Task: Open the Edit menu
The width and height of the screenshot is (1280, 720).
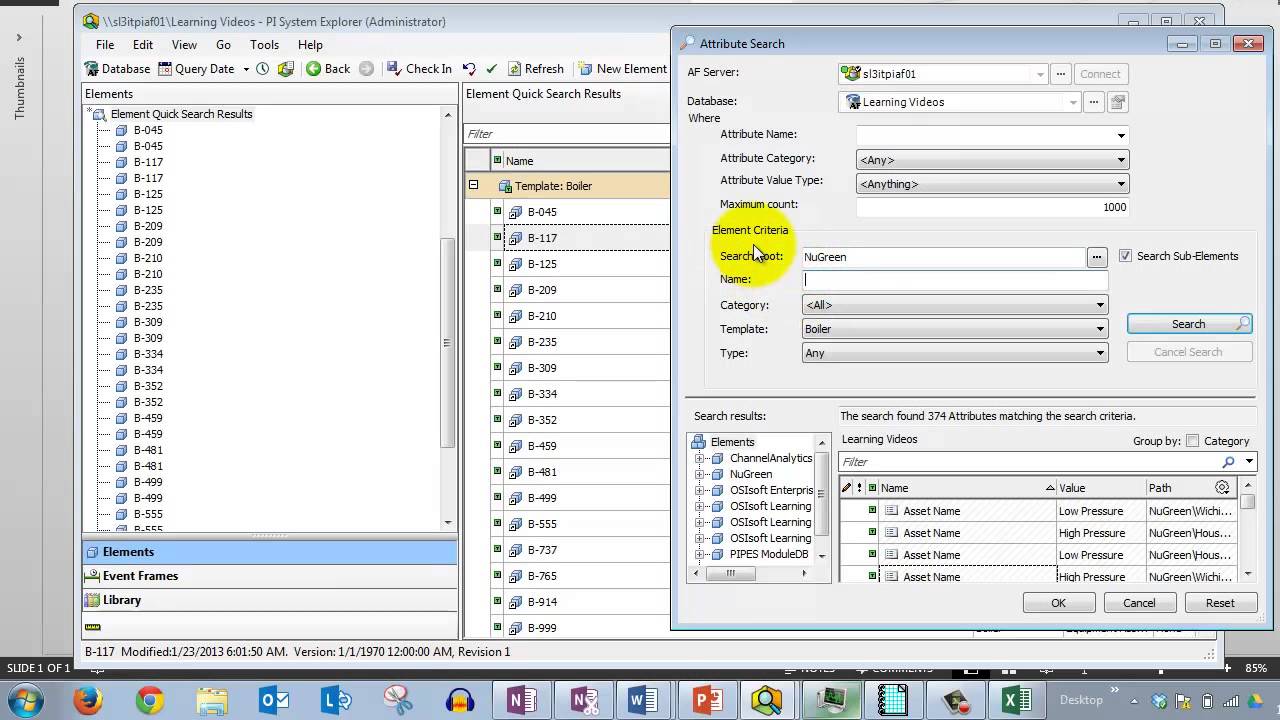Action: point(143,45)
